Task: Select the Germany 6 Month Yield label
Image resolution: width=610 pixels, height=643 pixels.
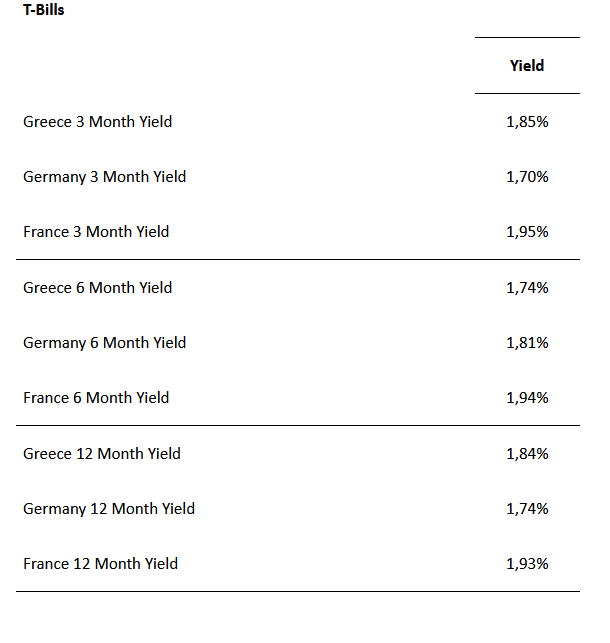Action: (x=105, y=343)
